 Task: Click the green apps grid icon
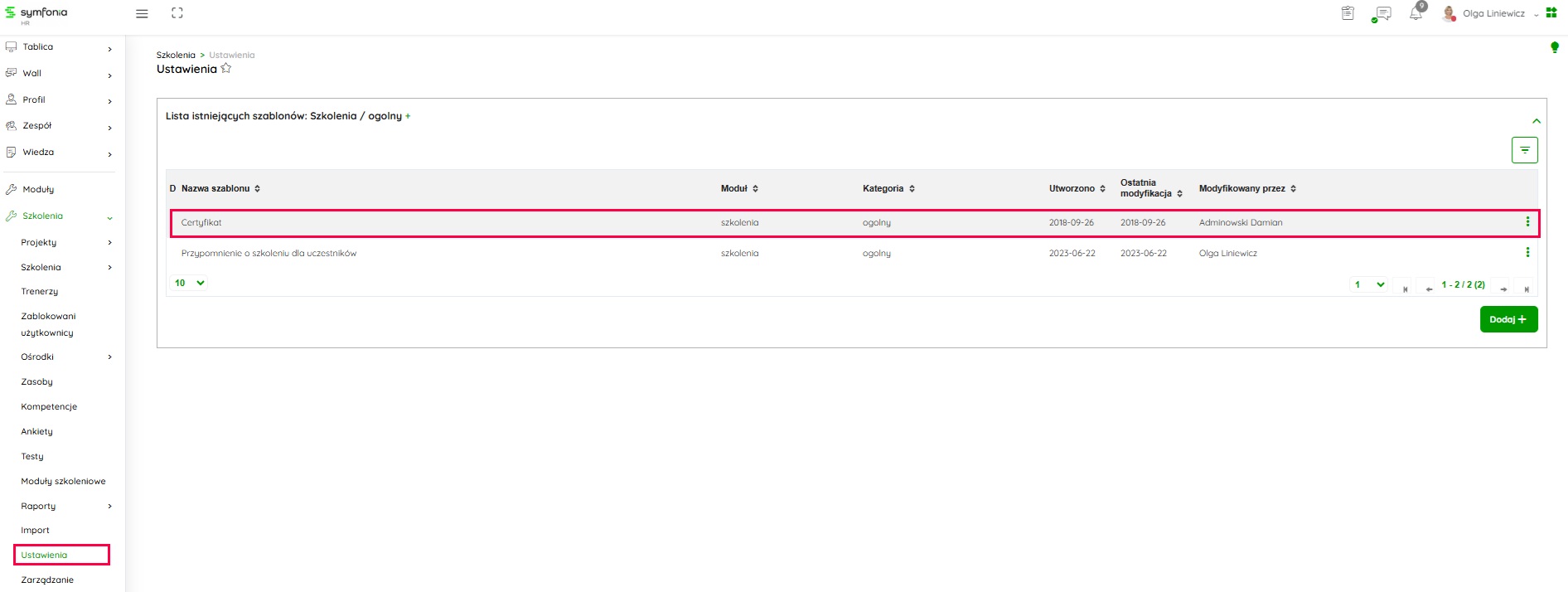click(x=1551, y=13)
